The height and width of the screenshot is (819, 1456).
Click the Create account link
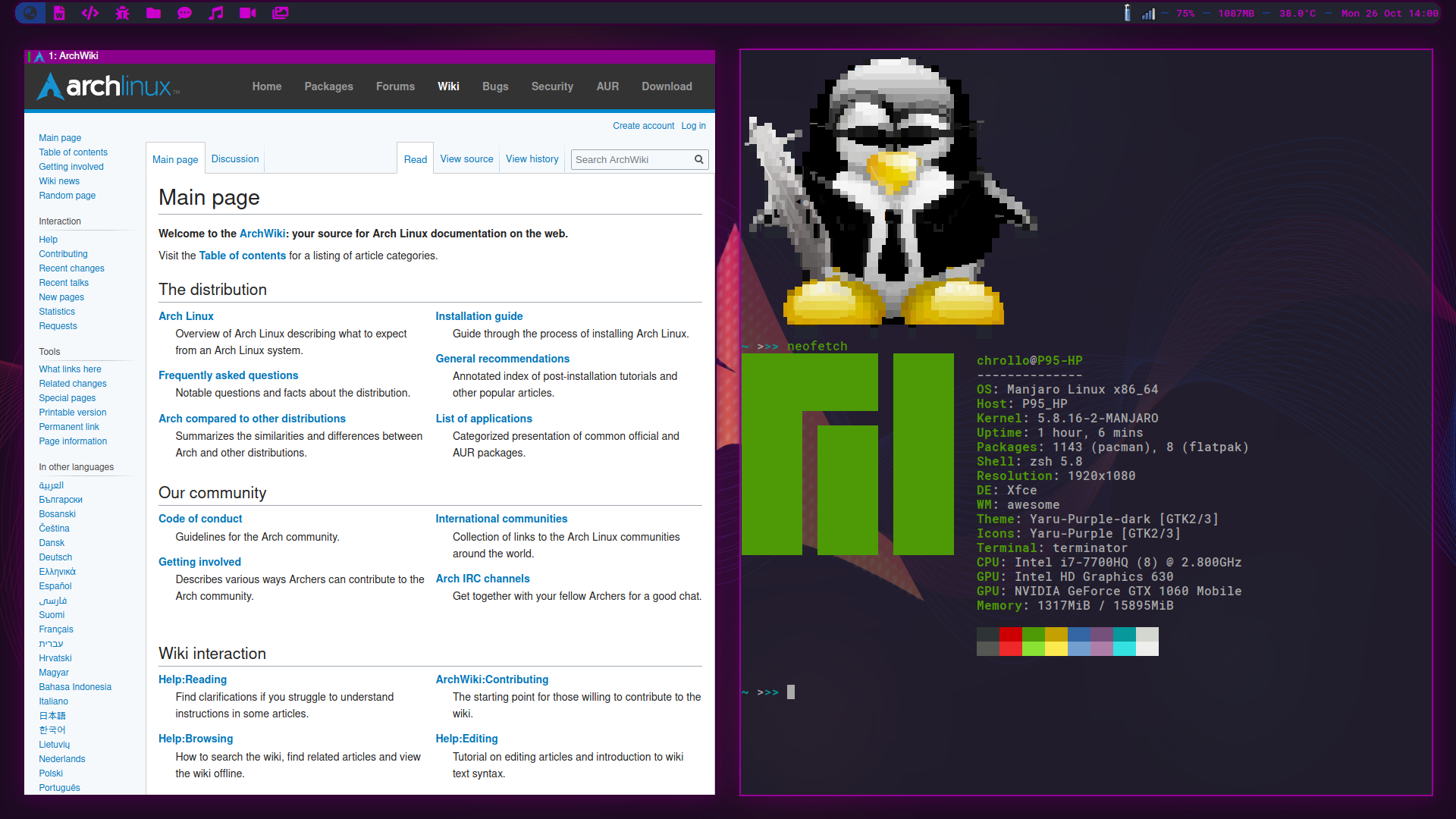point(643,126)
